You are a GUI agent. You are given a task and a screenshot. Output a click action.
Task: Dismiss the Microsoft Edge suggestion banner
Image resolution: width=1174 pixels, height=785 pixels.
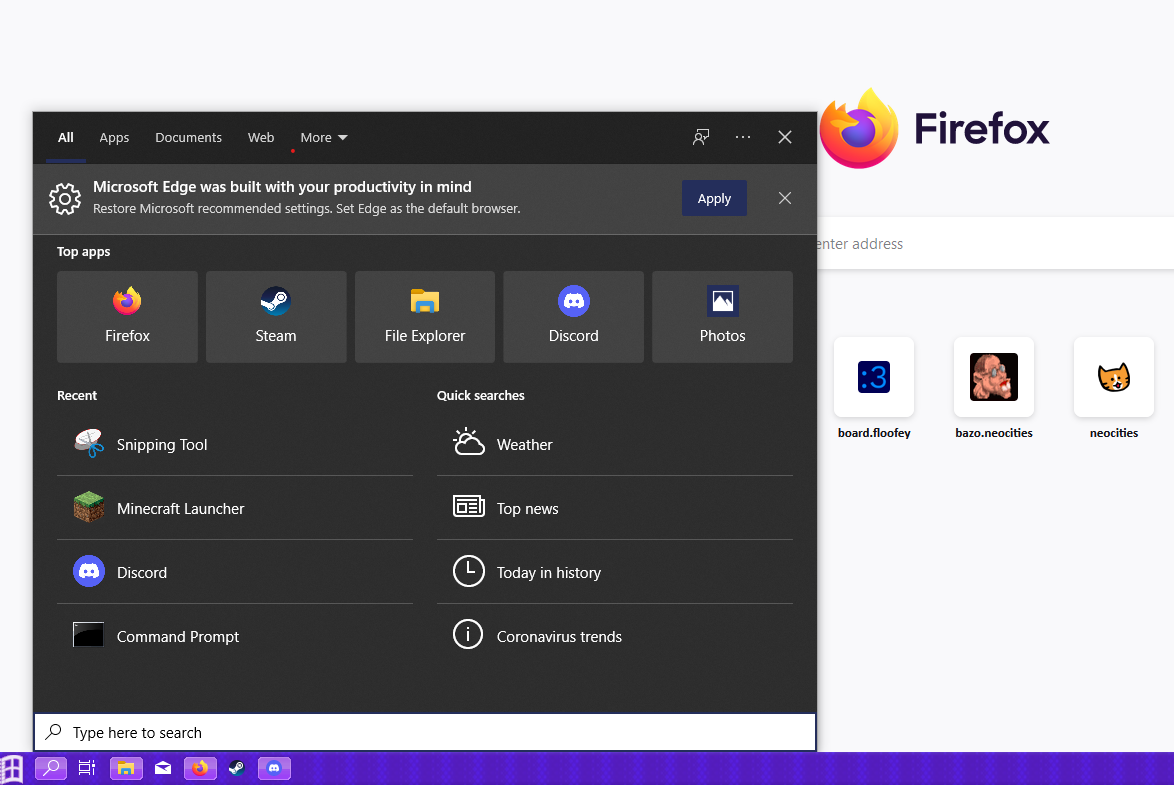[785, 198]
